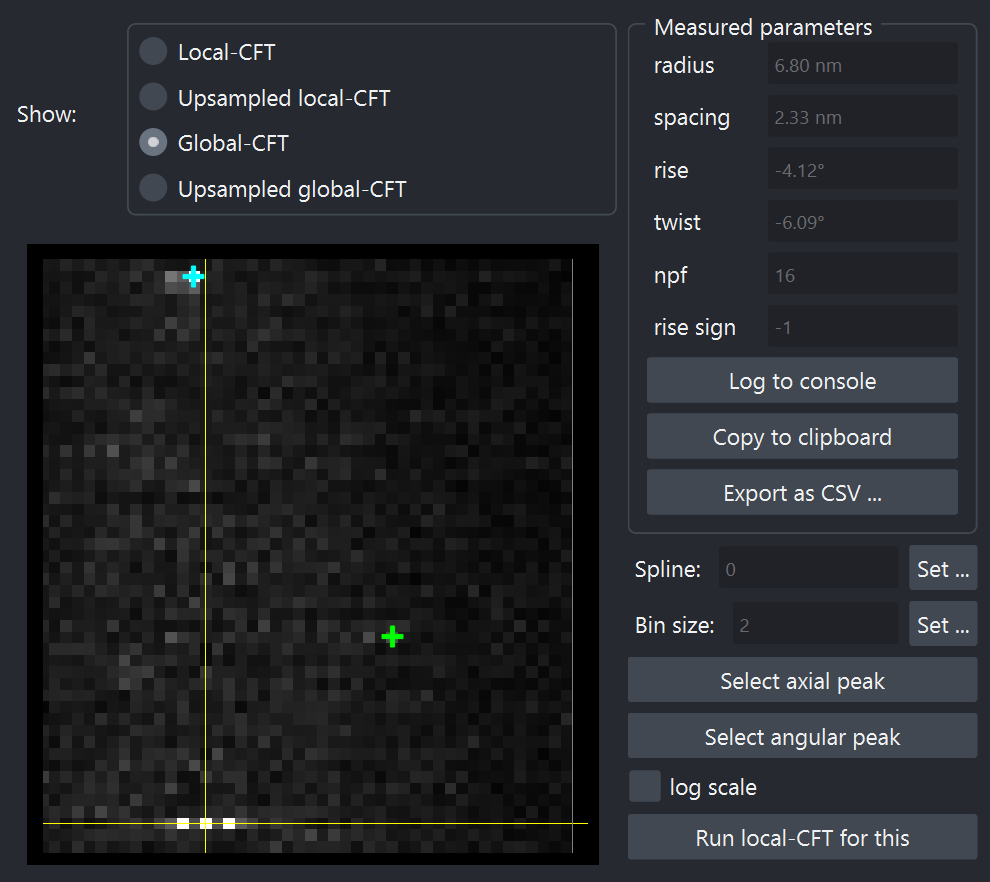This screenshot has height=882, width=990.
Task: Click the npf value field
Action: tap(862, 274)
